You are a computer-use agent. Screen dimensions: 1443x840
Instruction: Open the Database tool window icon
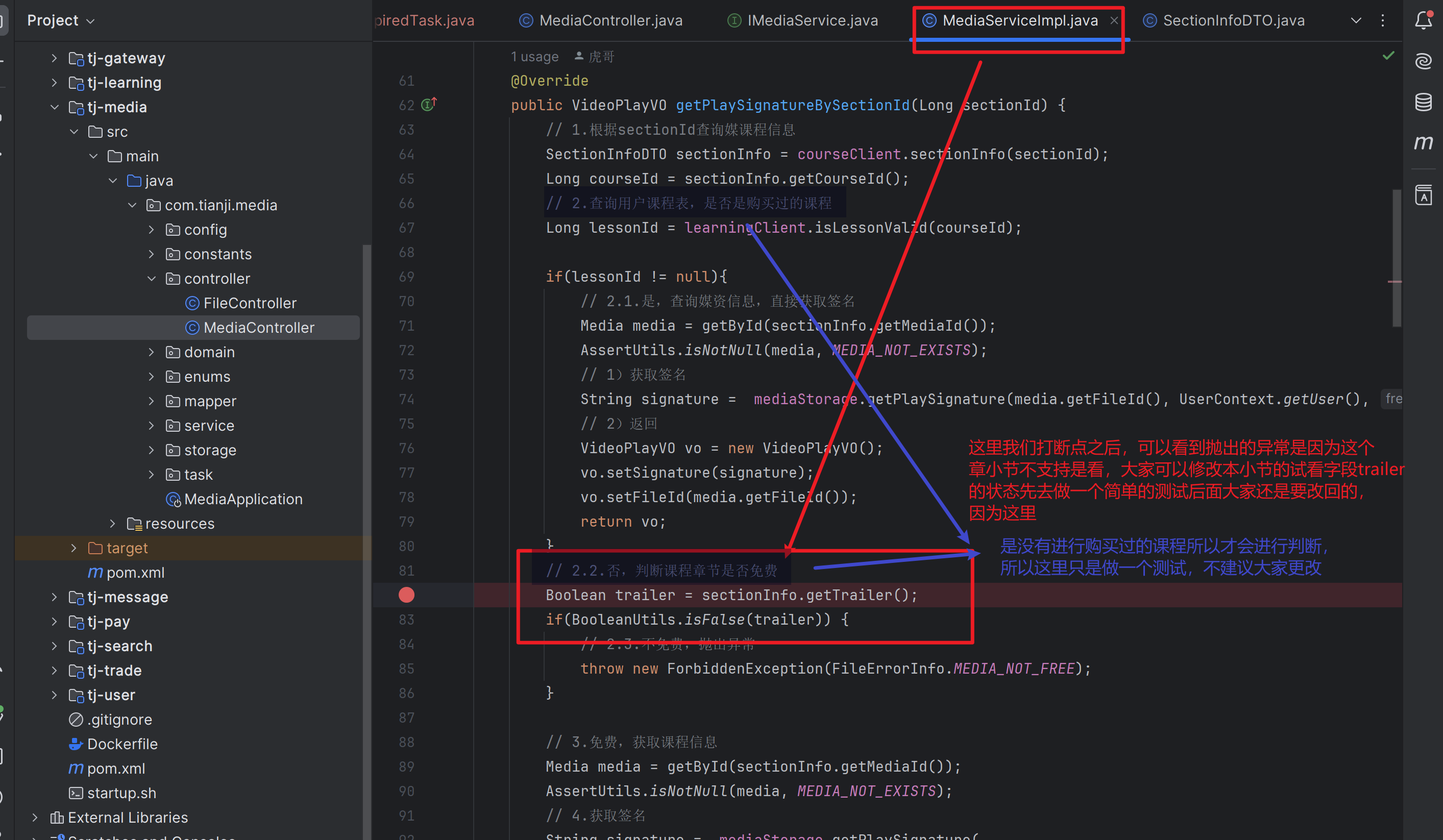point(1423,102)
